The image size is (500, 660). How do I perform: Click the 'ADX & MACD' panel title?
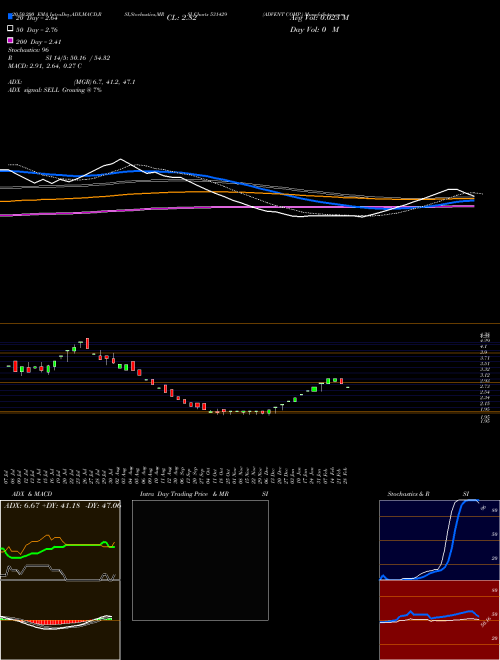point(32,494)
